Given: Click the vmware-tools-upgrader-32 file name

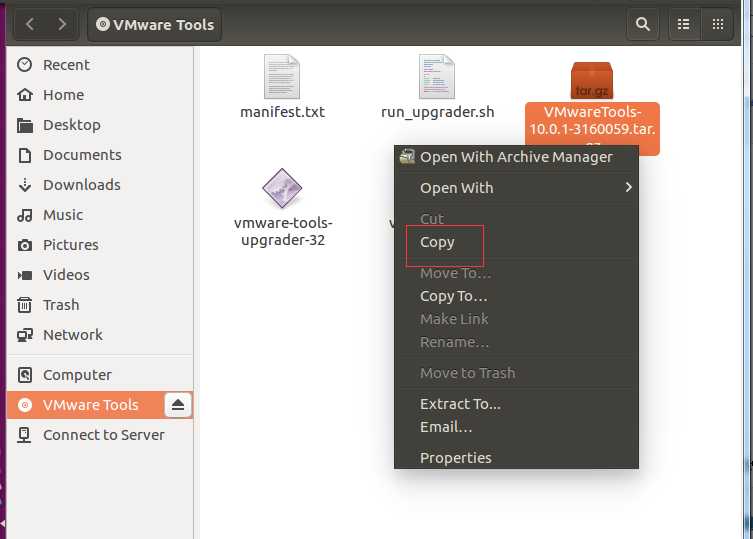Looking at the screenshot, I should tap(283, 231).
